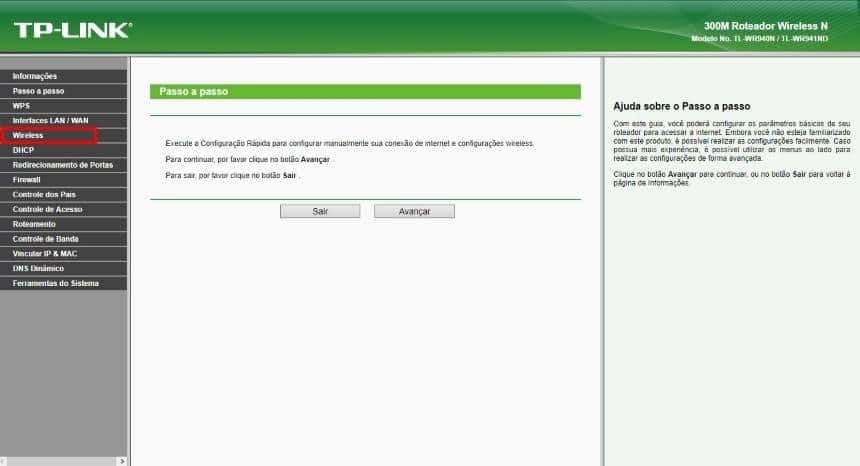Click the Execute a Configuração Rápida sentence
Screen dimensions: 860x466
(x=349, y=143)
